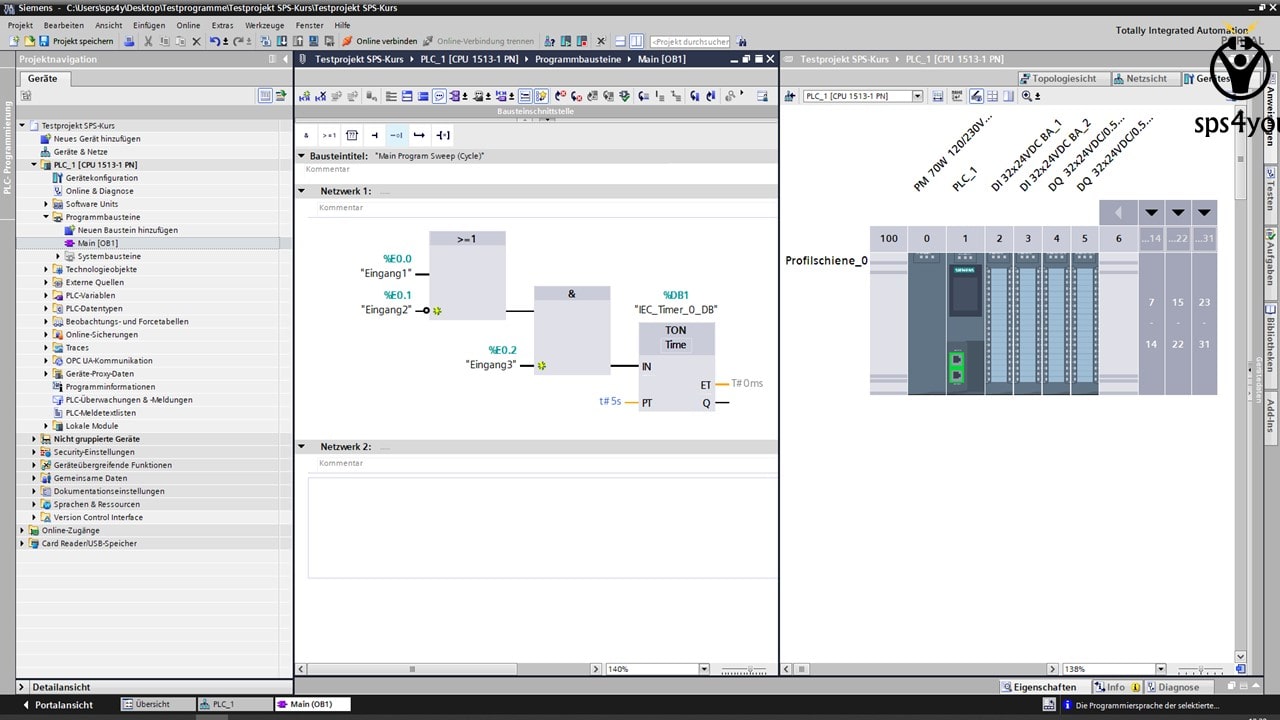Image resolution: width=1280 pixels, height=720 pixels.
Task: Click the split editor horizontally icon in the main toolbar
Action: (x=620, y=41)
